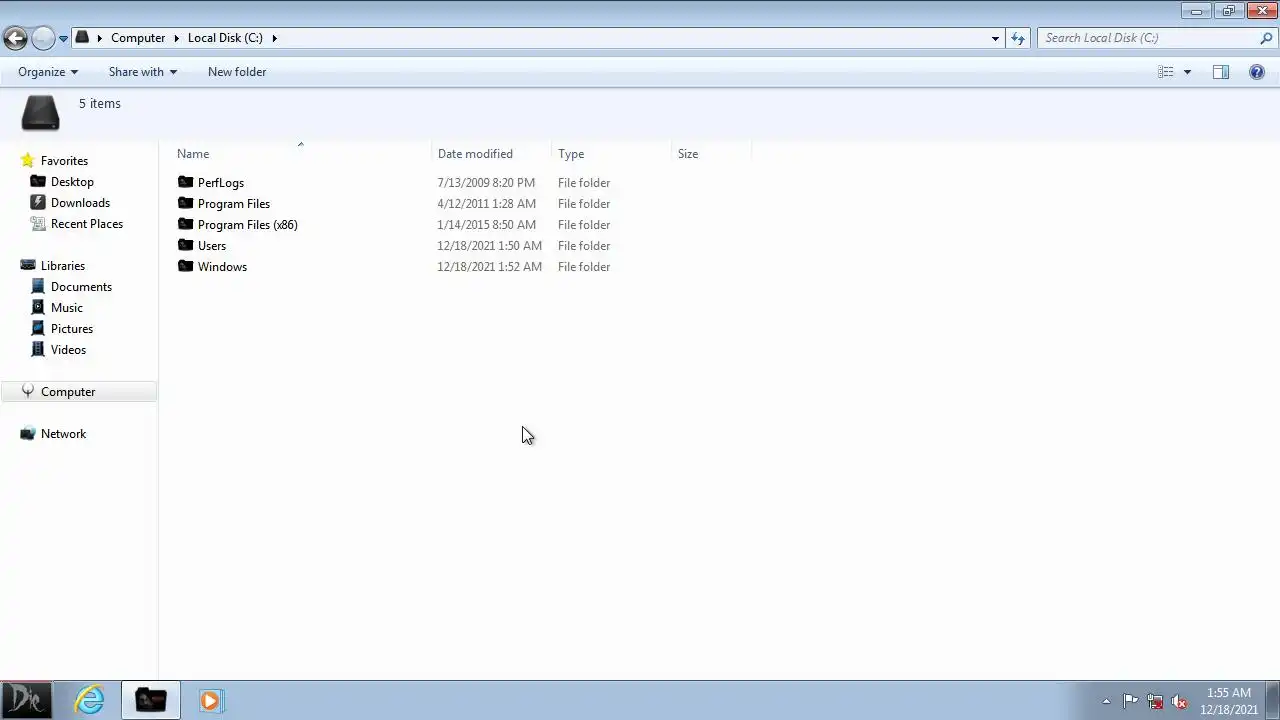Click the drive icon in the address bar

pos(83,38)
